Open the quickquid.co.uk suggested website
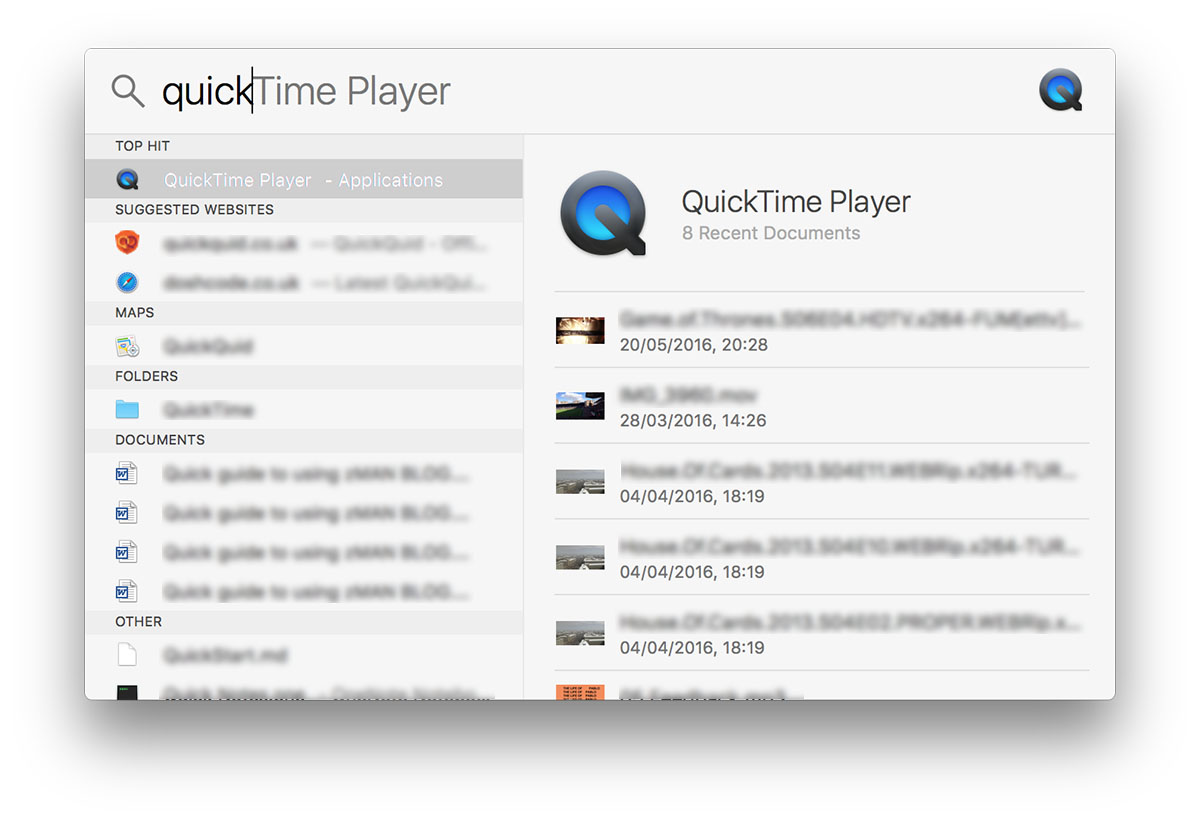The image size is (1200, 821). tap(304, 243)
